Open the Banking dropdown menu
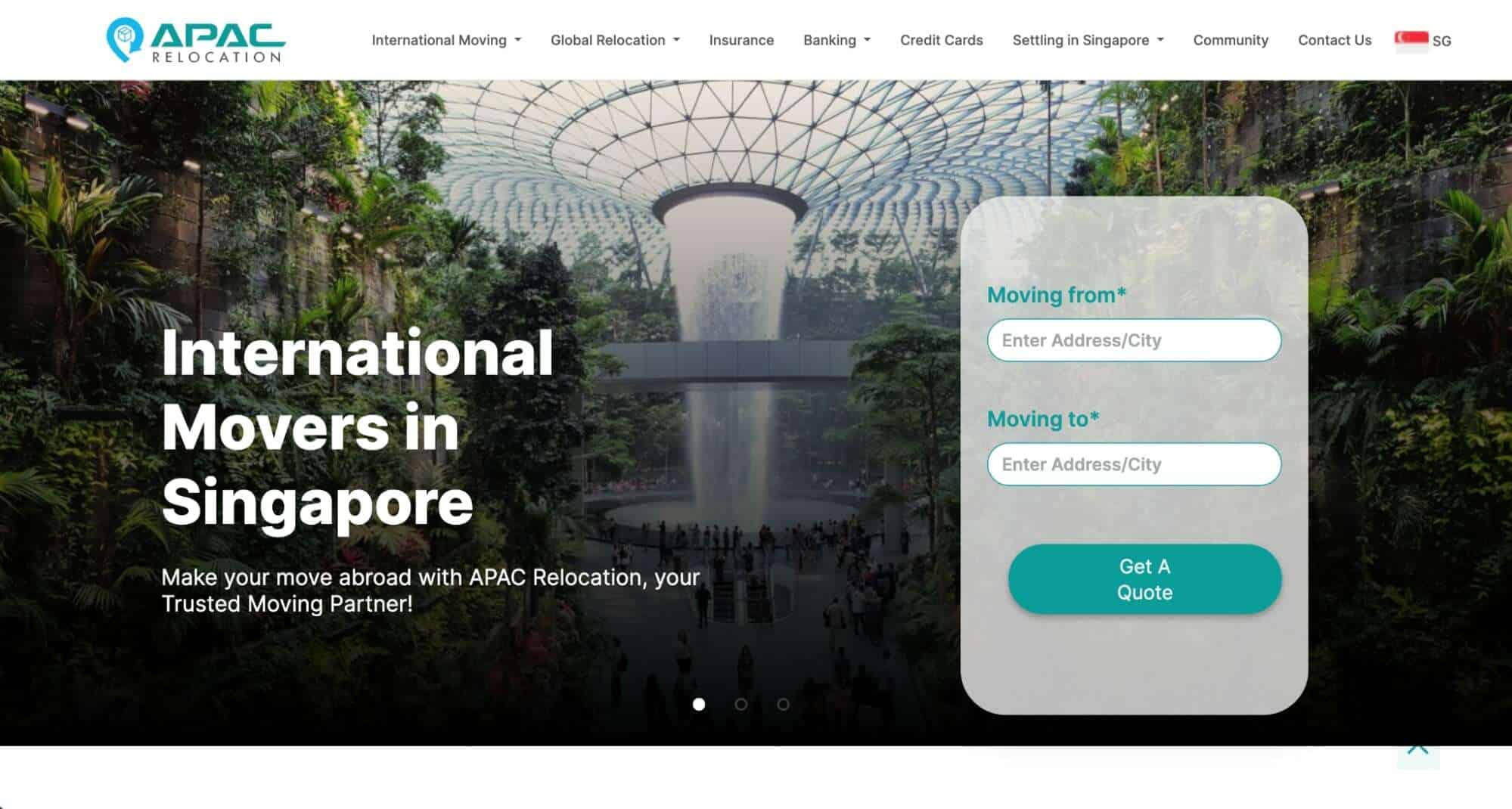The width and height of the screenshot is (1512, 809). (x=837, y=40)
